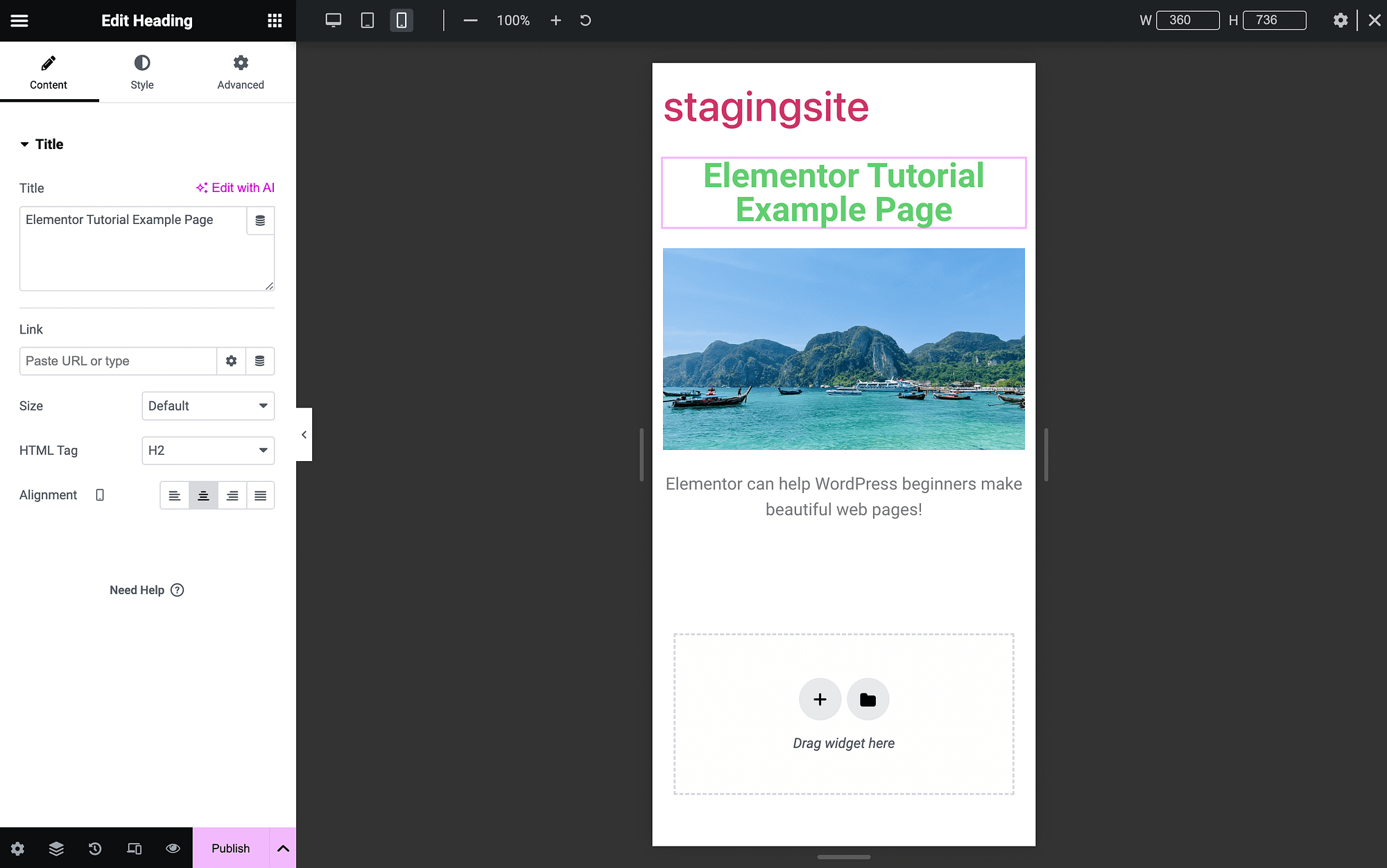Switch to Style tab in Edit Heading
This screenshot has width=1387, height=868.
pyautogui.click(x=141, y=72)
